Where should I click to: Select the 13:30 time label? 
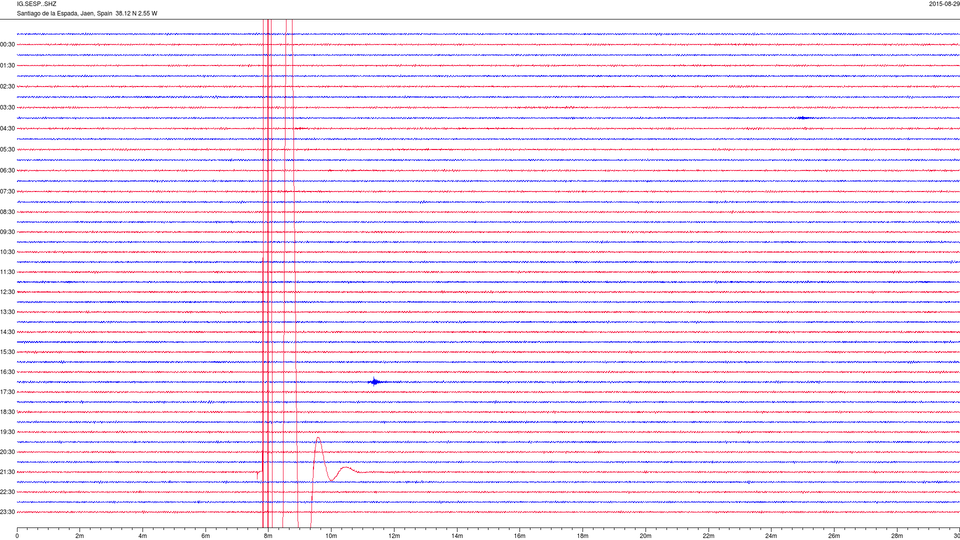click(7, 312)
